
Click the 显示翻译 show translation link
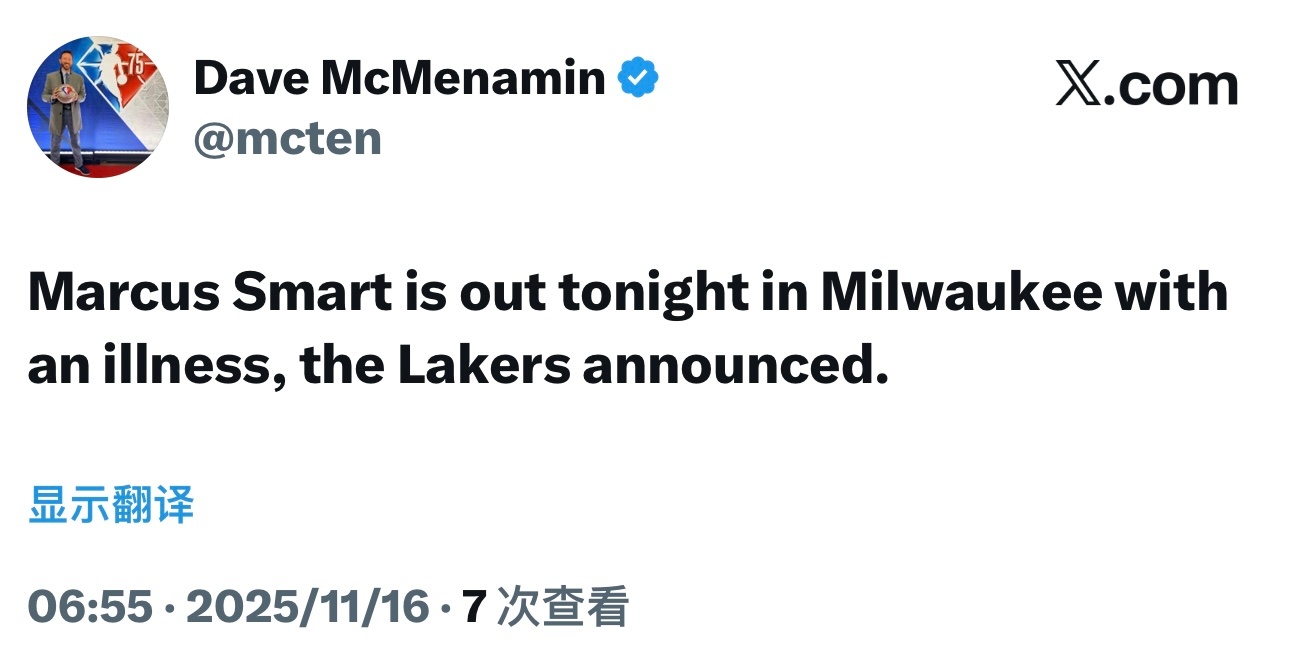click(x=111, y=505)
